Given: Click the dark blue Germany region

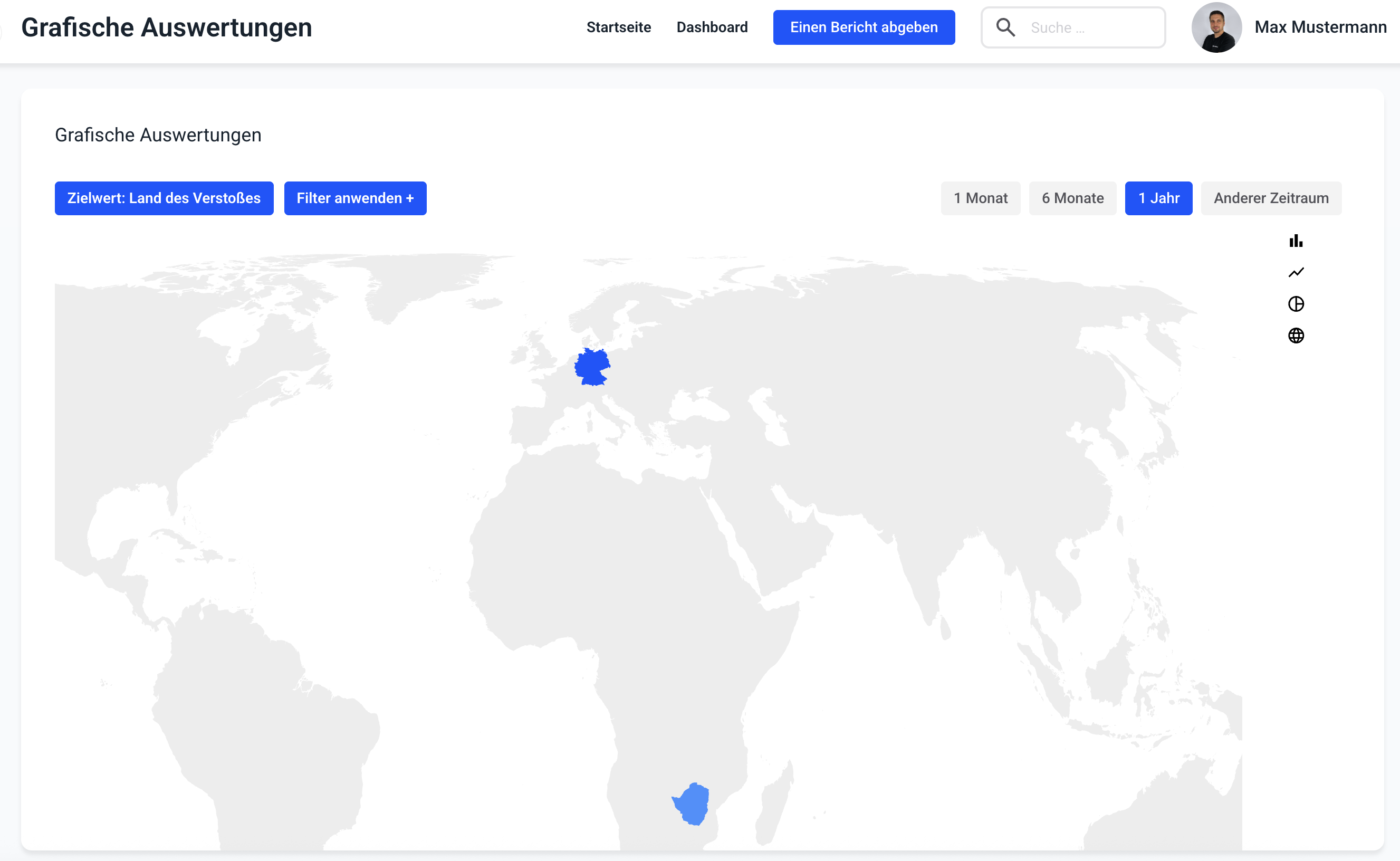Looking at the screenshot, I should pyautogui.click(x=592, y=367).
